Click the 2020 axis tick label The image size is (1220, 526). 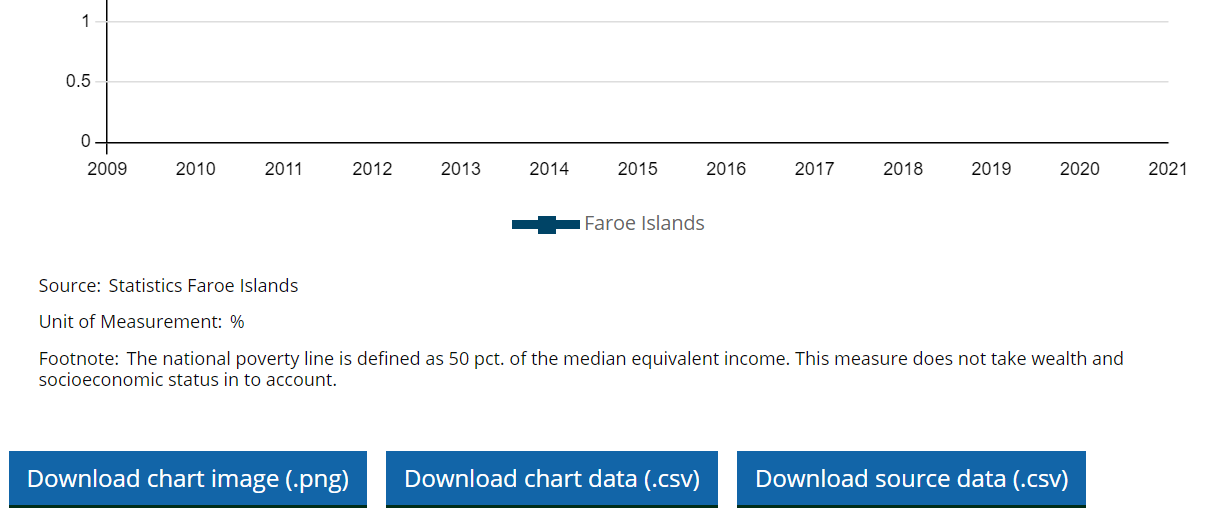click(x=1080, y=169)
